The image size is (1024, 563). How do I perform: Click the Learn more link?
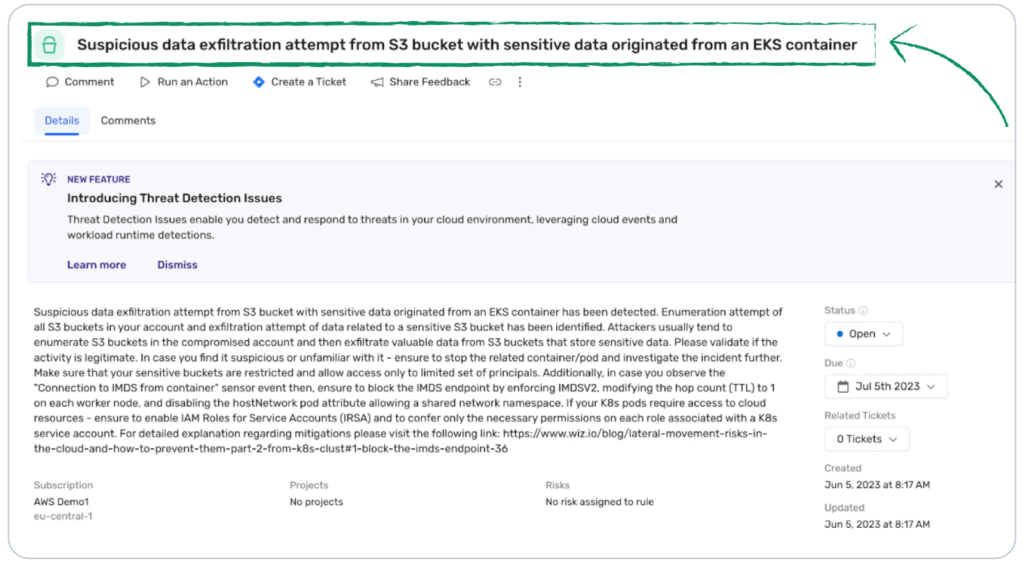pyautogui.click(x=96, y=265)
